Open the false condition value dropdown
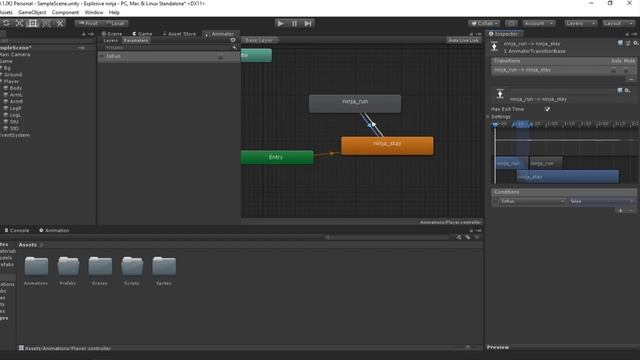Screen dimensions: 640x360 [x=601, y=201]
